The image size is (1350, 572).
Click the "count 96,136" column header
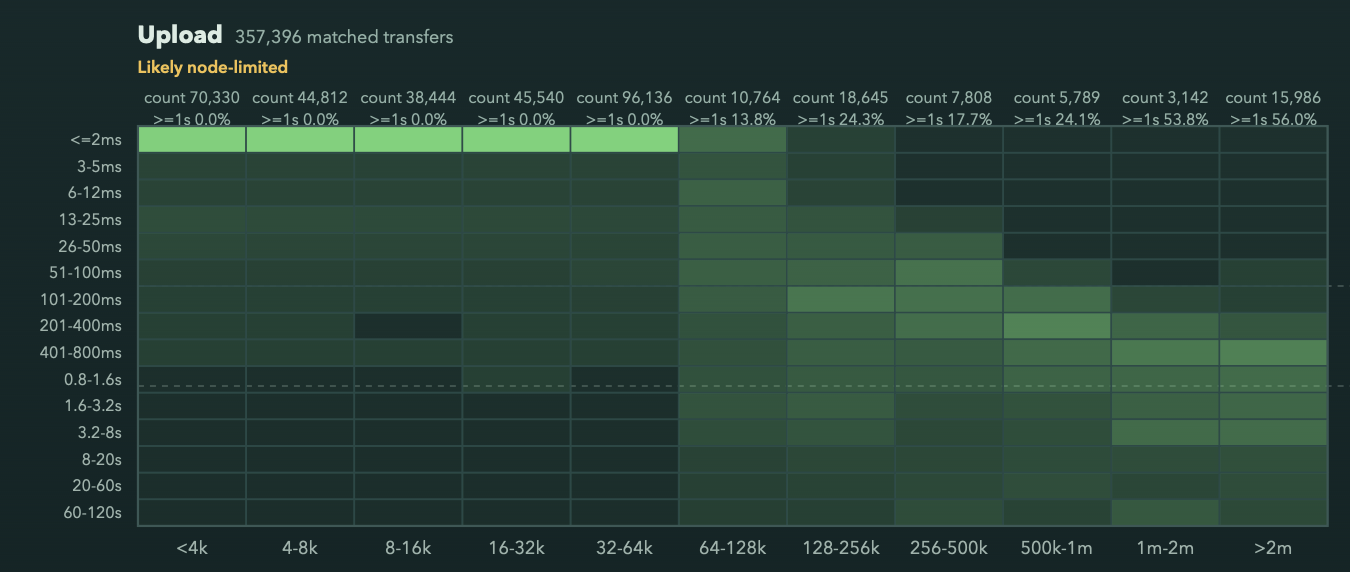point(624,98)
